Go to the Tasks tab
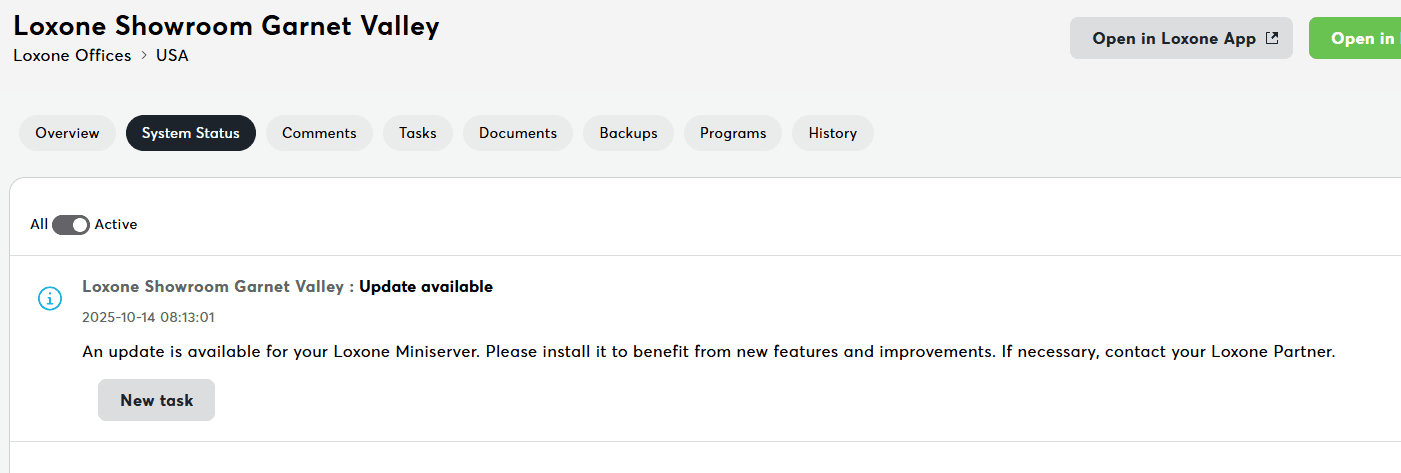Image resolution: width=1401 pixels, height=473 pixels. pyautogui.click(x=418, y=133)
